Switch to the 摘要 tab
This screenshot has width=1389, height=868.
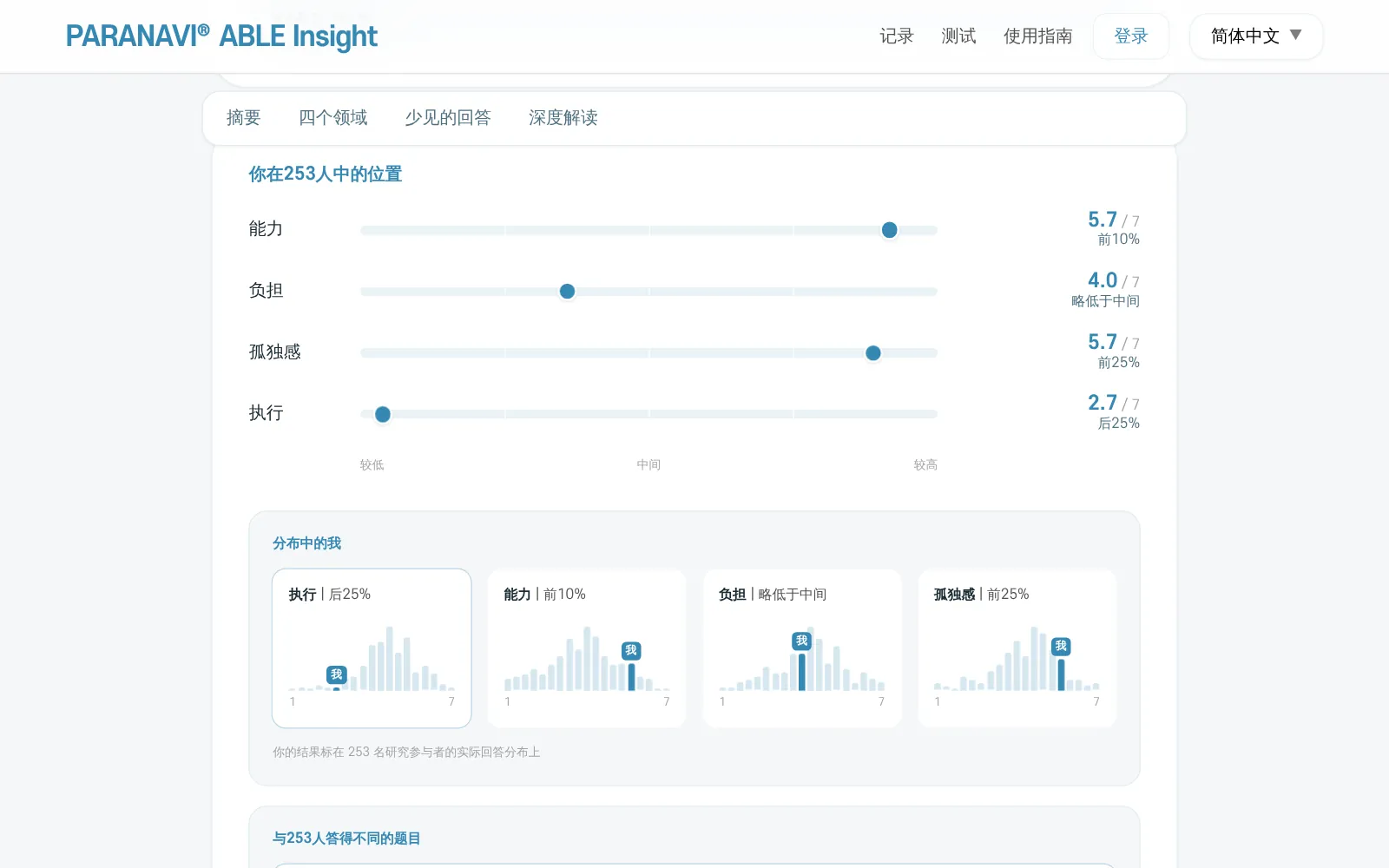(x=244, y=118)
